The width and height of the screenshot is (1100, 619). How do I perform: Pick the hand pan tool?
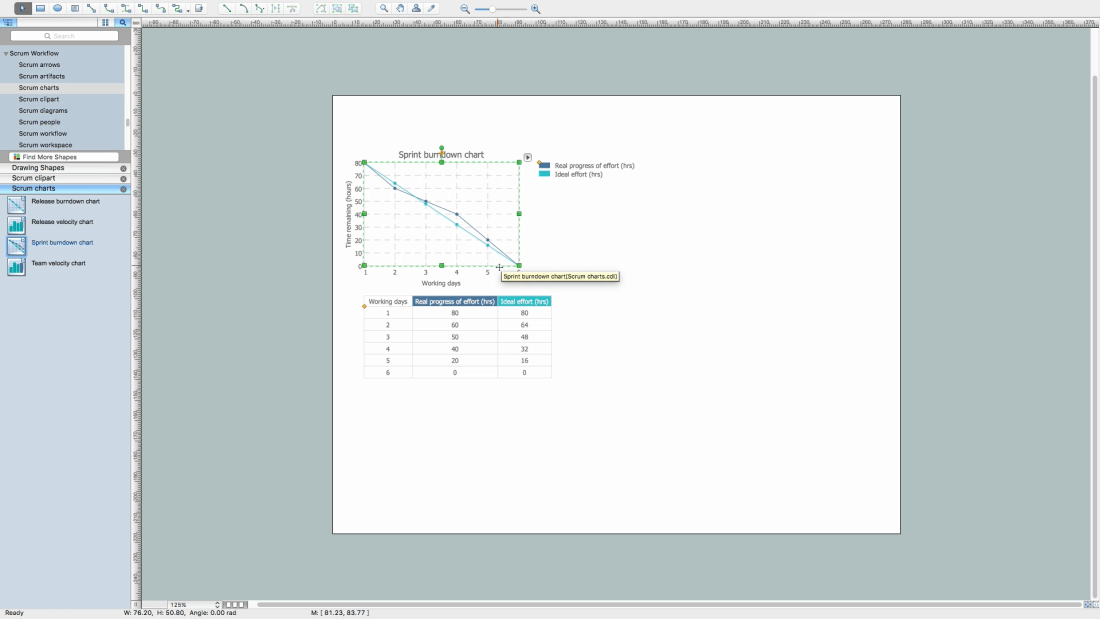tap(400, 8)
